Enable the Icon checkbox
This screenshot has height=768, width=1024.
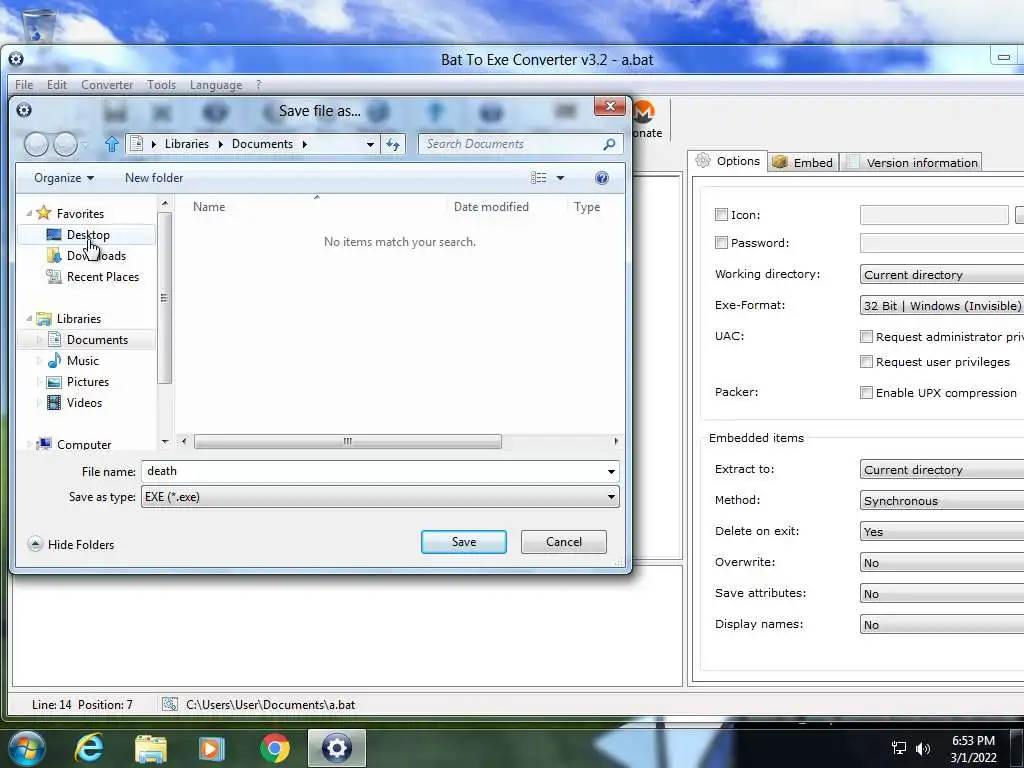point(721,214)
